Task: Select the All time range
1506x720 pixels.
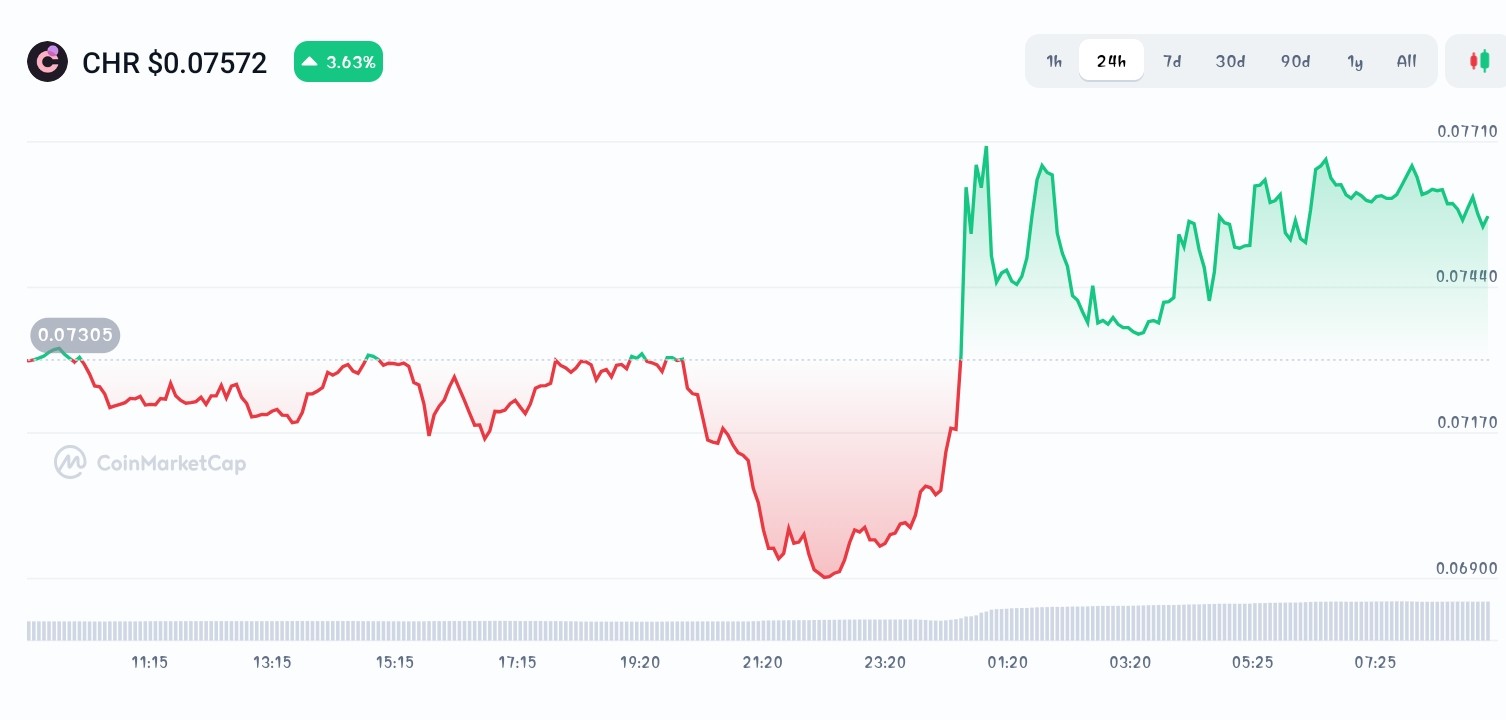Action: (x=1406, y=61)
